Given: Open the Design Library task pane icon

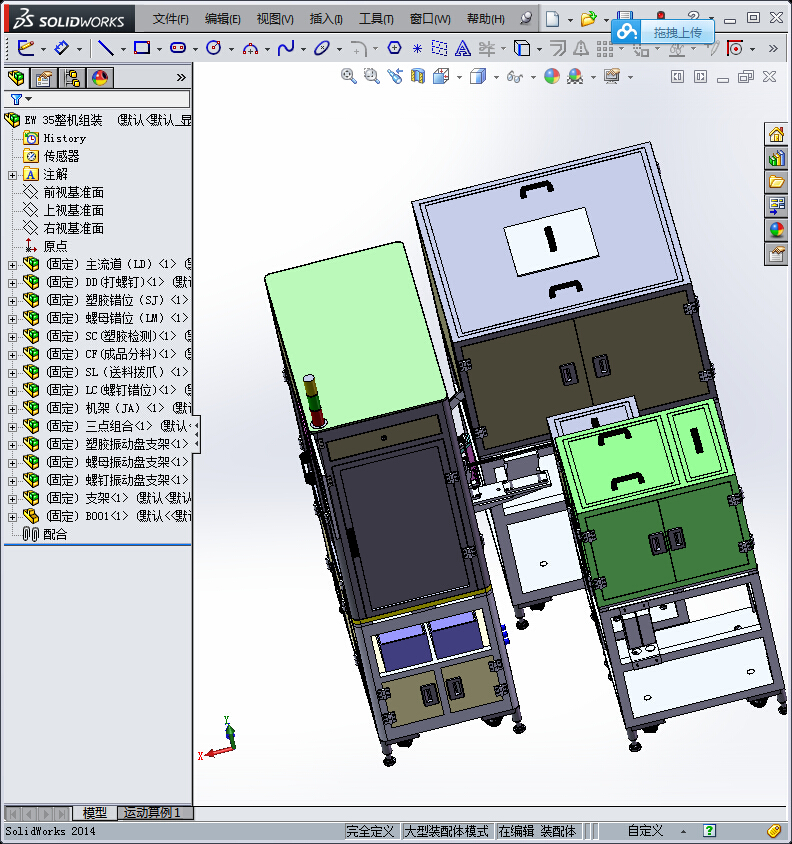Looking at the screenshot, I should point(776,158).
